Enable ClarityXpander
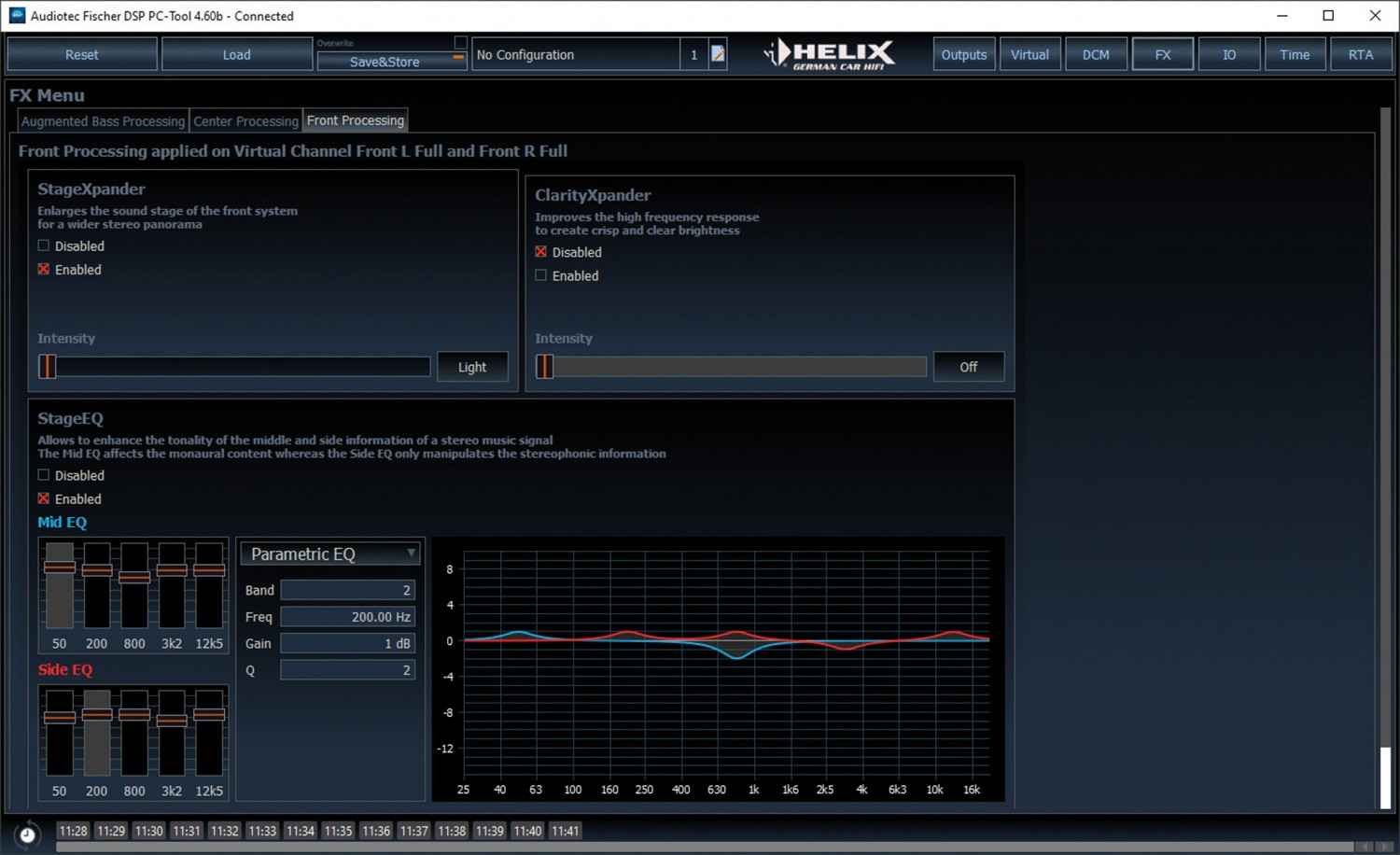Image resolution: width=1400 pixels, height=855 pixels. tap(540, 275)
